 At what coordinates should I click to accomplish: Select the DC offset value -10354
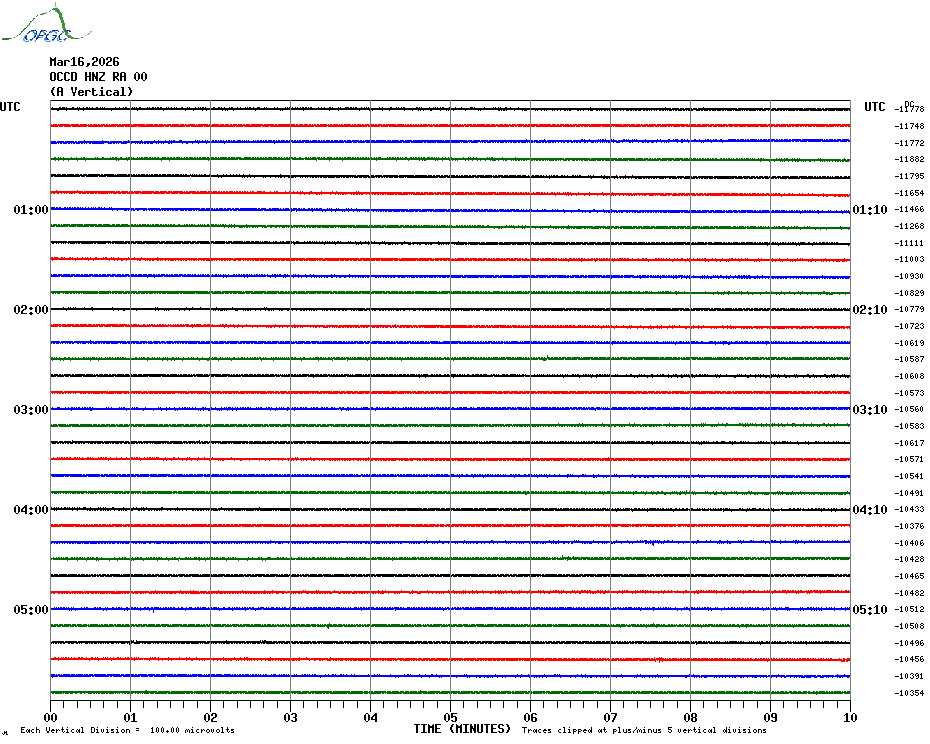coord(910,693)
